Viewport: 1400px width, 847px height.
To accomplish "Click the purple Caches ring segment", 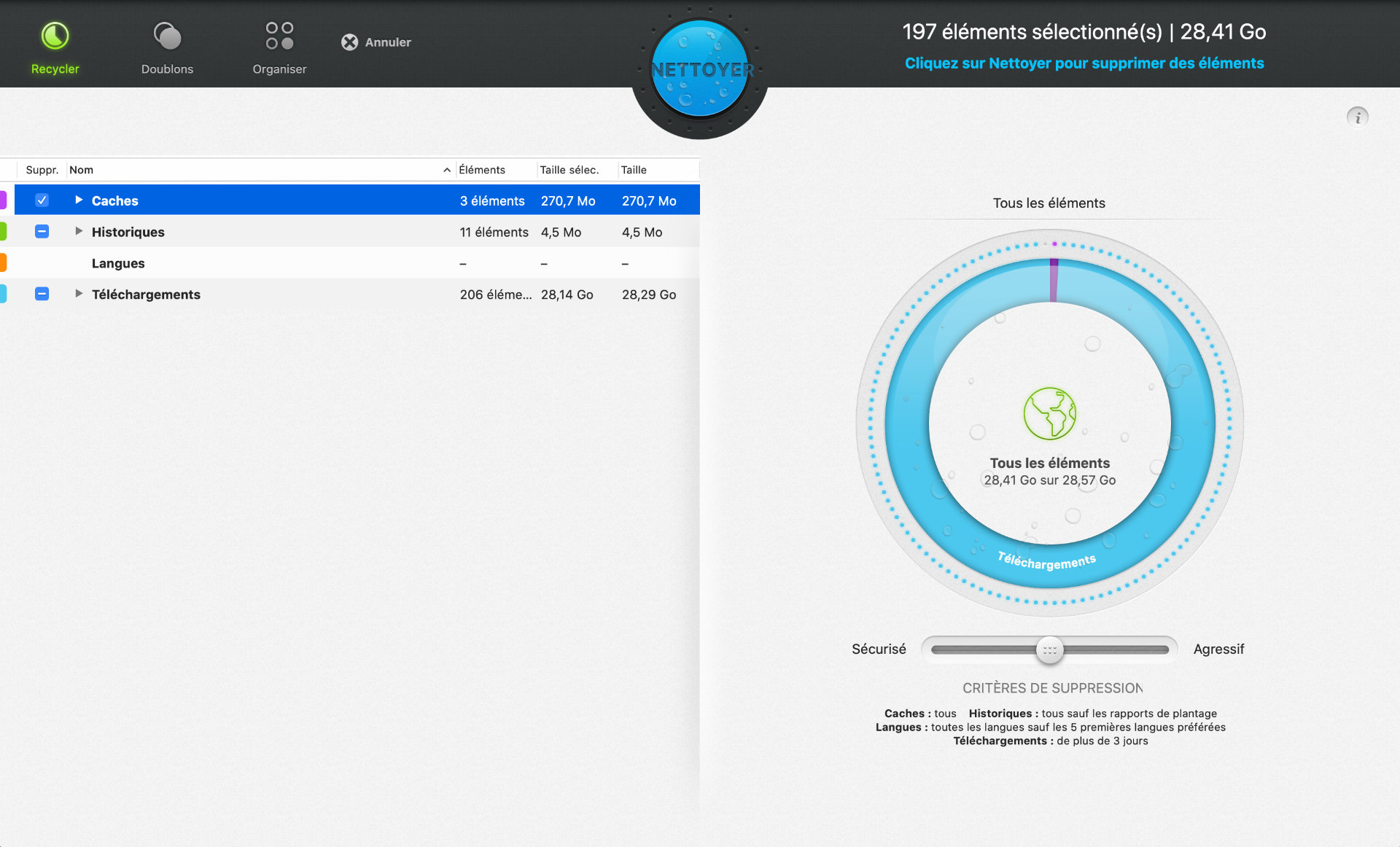I will click(x=1054, y=281).
